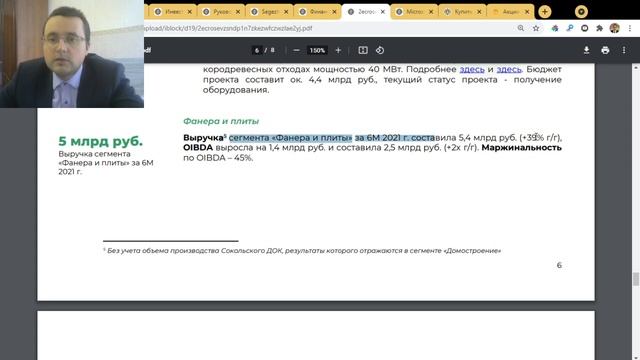Open a new browser tab
This screenshot has width=640, height=360.
544,12
